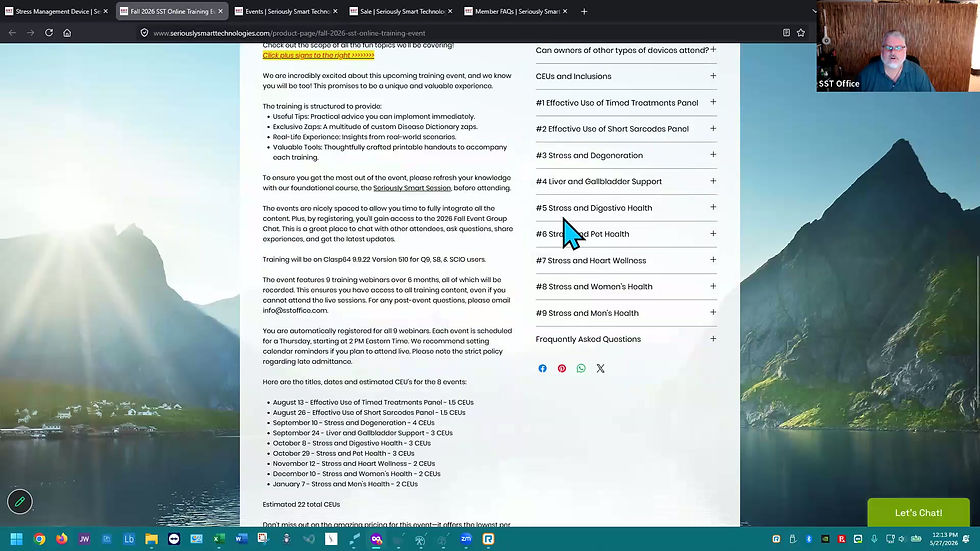Click 'October 29 - Stress and Pet Health' item
The image size is (980, 551).
[x=343, y=454]
